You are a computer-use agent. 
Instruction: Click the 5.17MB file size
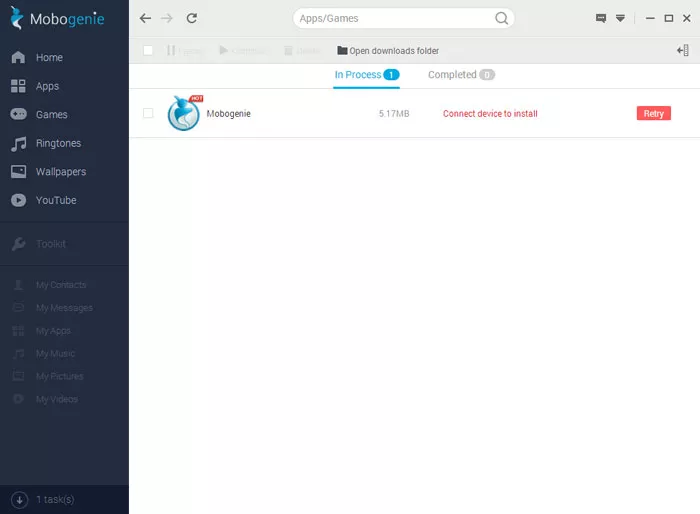point(394,114)
